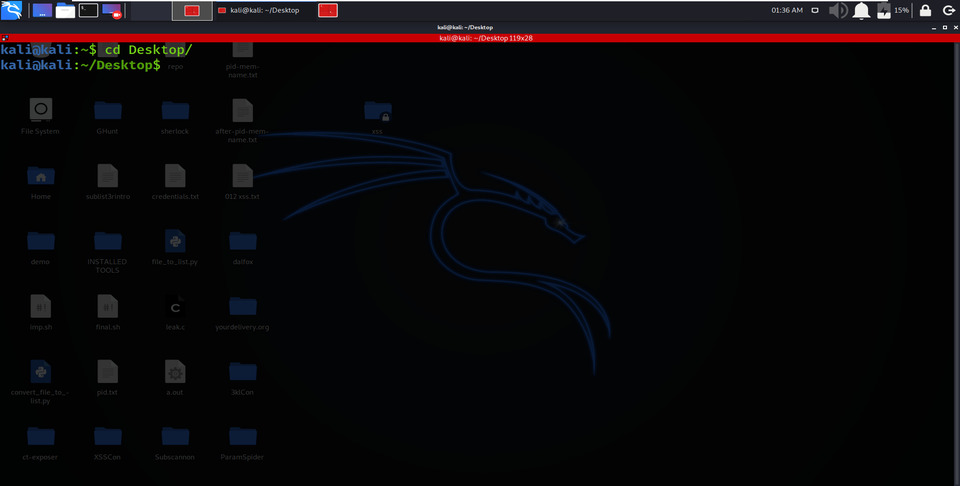The width and height of the screenshot is (960, 486).
Task: Select the Home folder desktop icon
Action: point(40,182)
